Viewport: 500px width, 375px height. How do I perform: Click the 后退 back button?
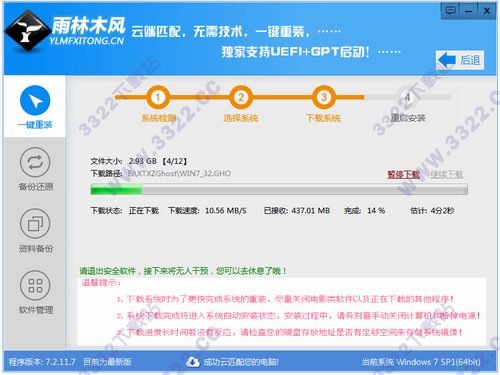pyautogui.click(x=460, y=60)
